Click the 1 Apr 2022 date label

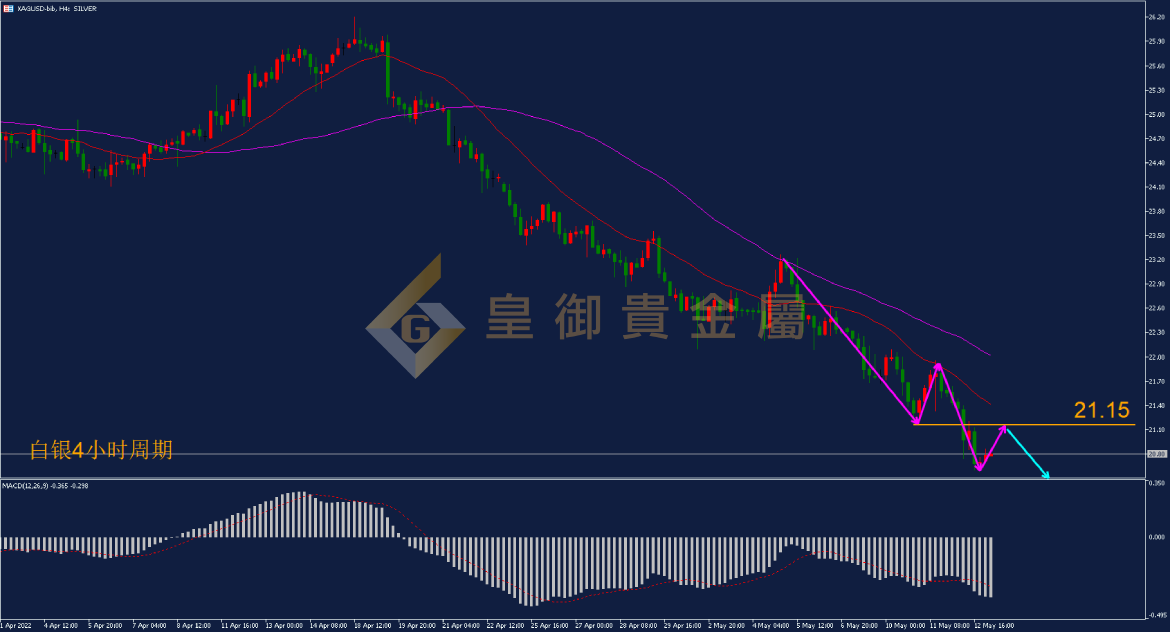click(16, 625)
